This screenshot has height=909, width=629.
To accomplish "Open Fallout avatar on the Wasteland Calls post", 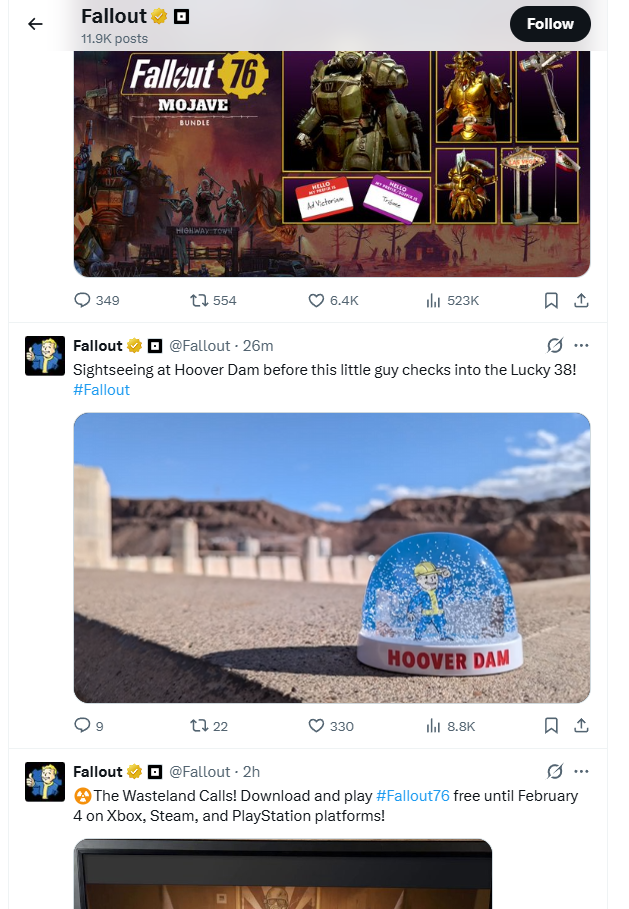I will [x=45, y=782].
